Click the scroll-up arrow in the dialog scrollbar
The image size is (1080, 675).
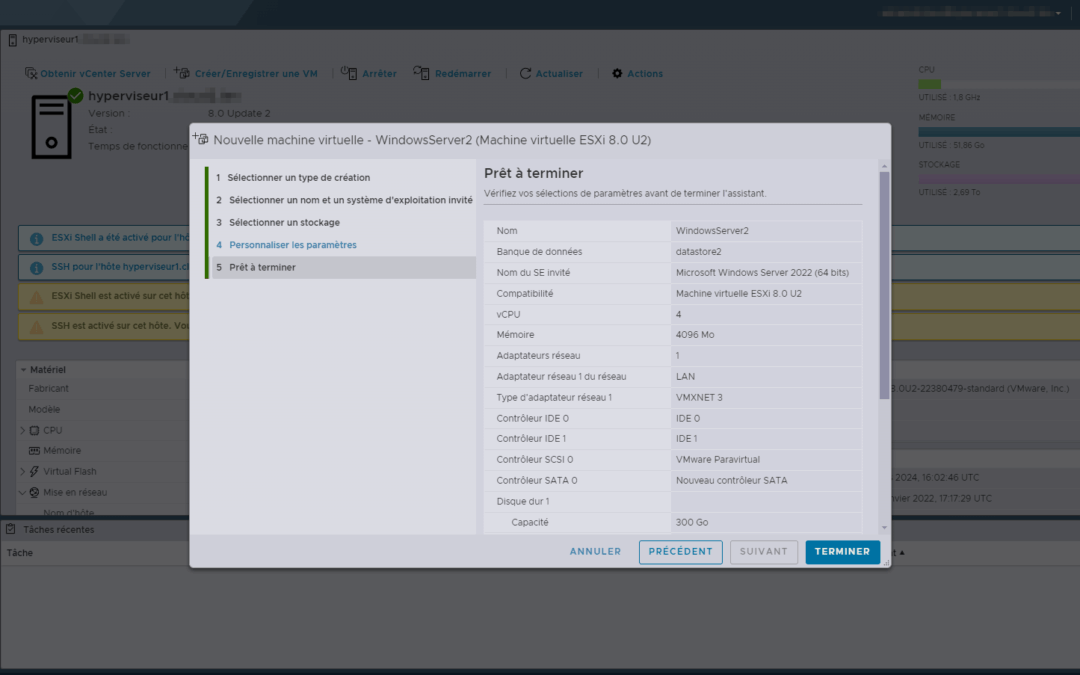tap(884, 166)
